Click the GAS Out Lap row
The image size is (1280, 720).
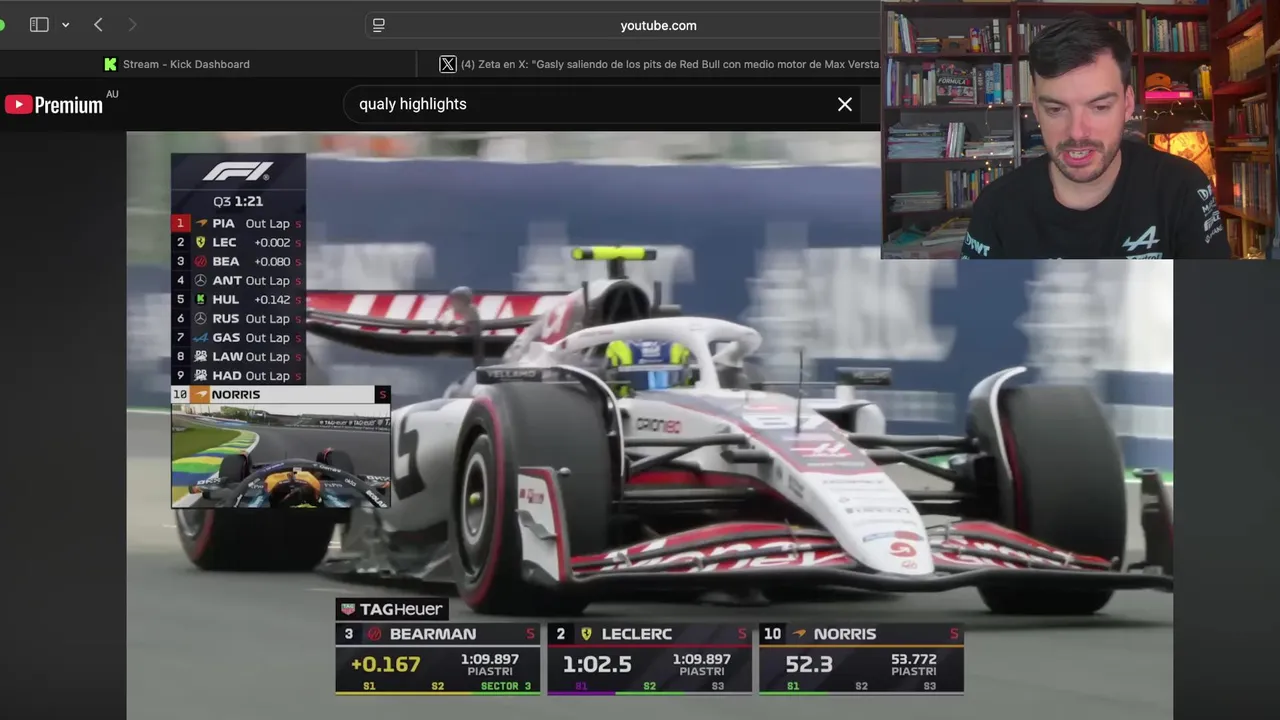(x=238, y=338)
